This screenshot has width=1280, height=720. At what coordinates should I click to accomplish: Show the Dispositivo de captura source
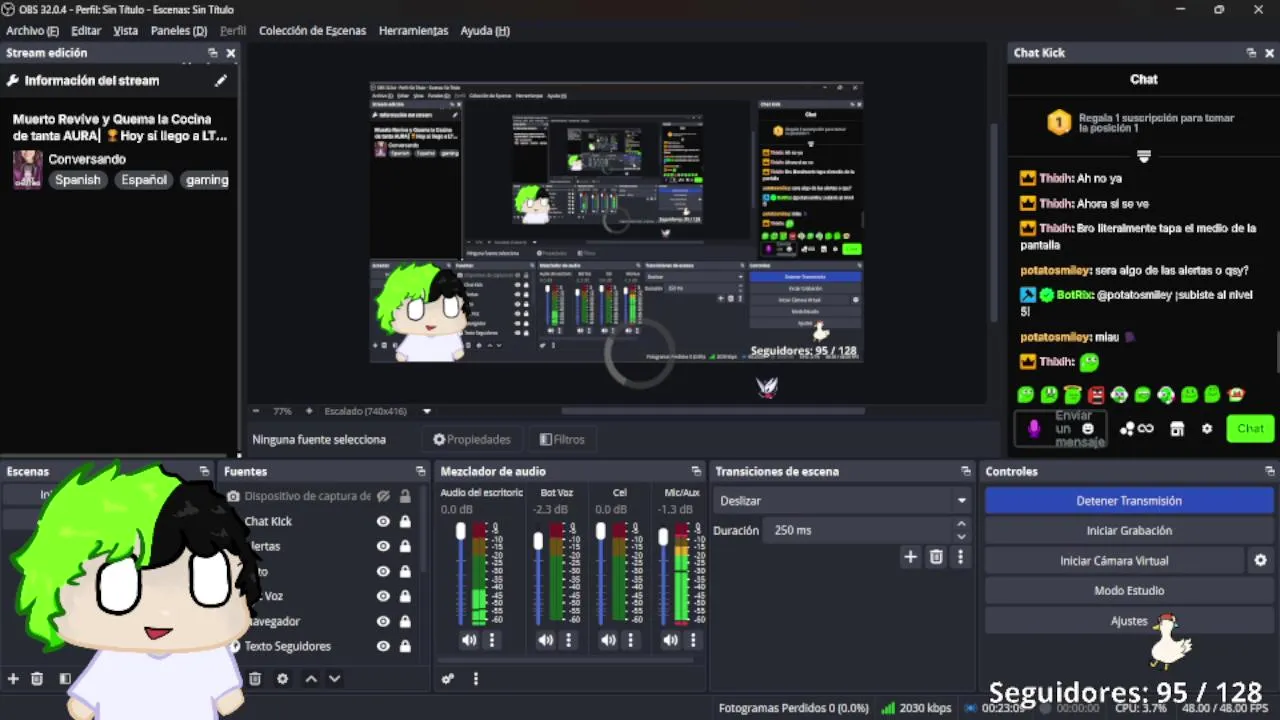383,496
